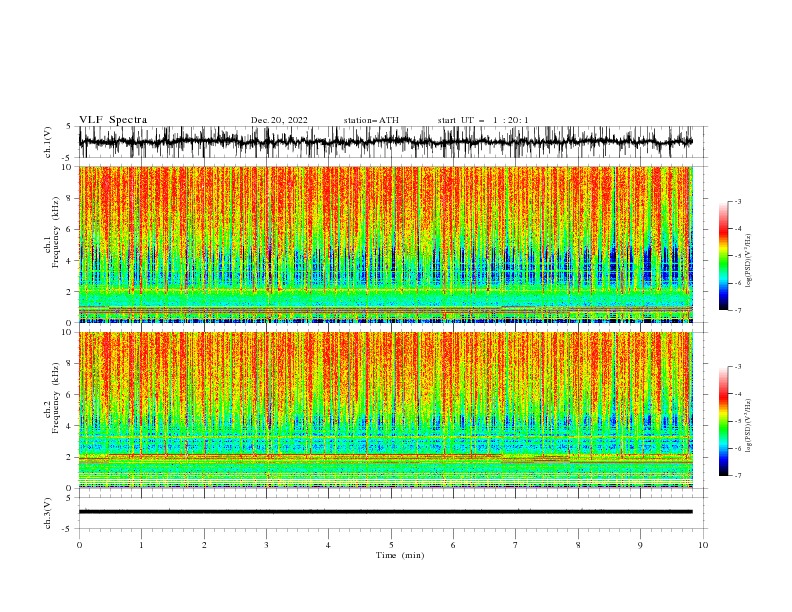Click the ch.2 PSD color scale bar
The image size is (792, 612).
[x=723, y=421]
